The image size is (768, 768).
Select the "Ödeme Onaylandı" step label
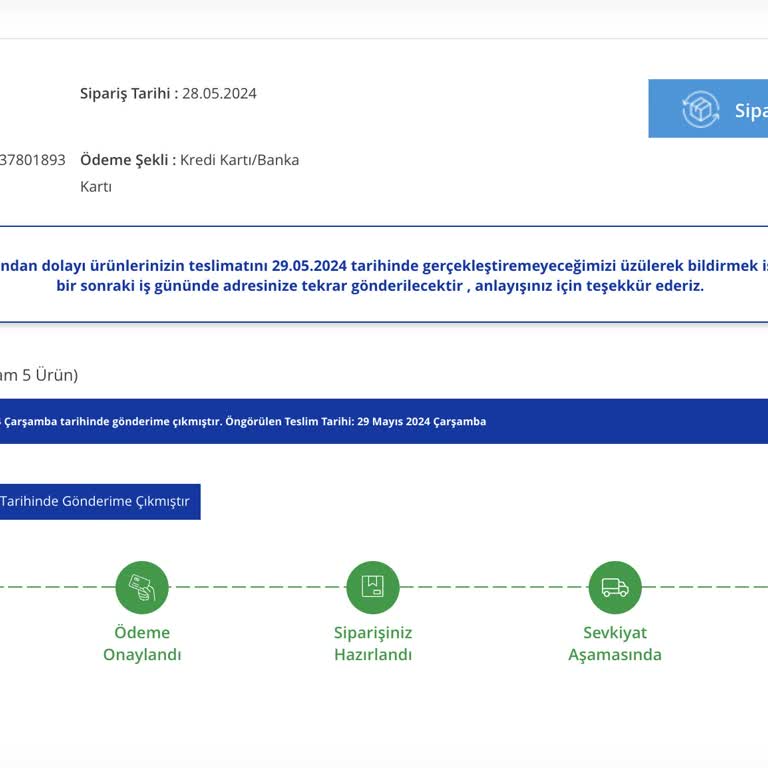pyautogui.click(x=142, y=644)
